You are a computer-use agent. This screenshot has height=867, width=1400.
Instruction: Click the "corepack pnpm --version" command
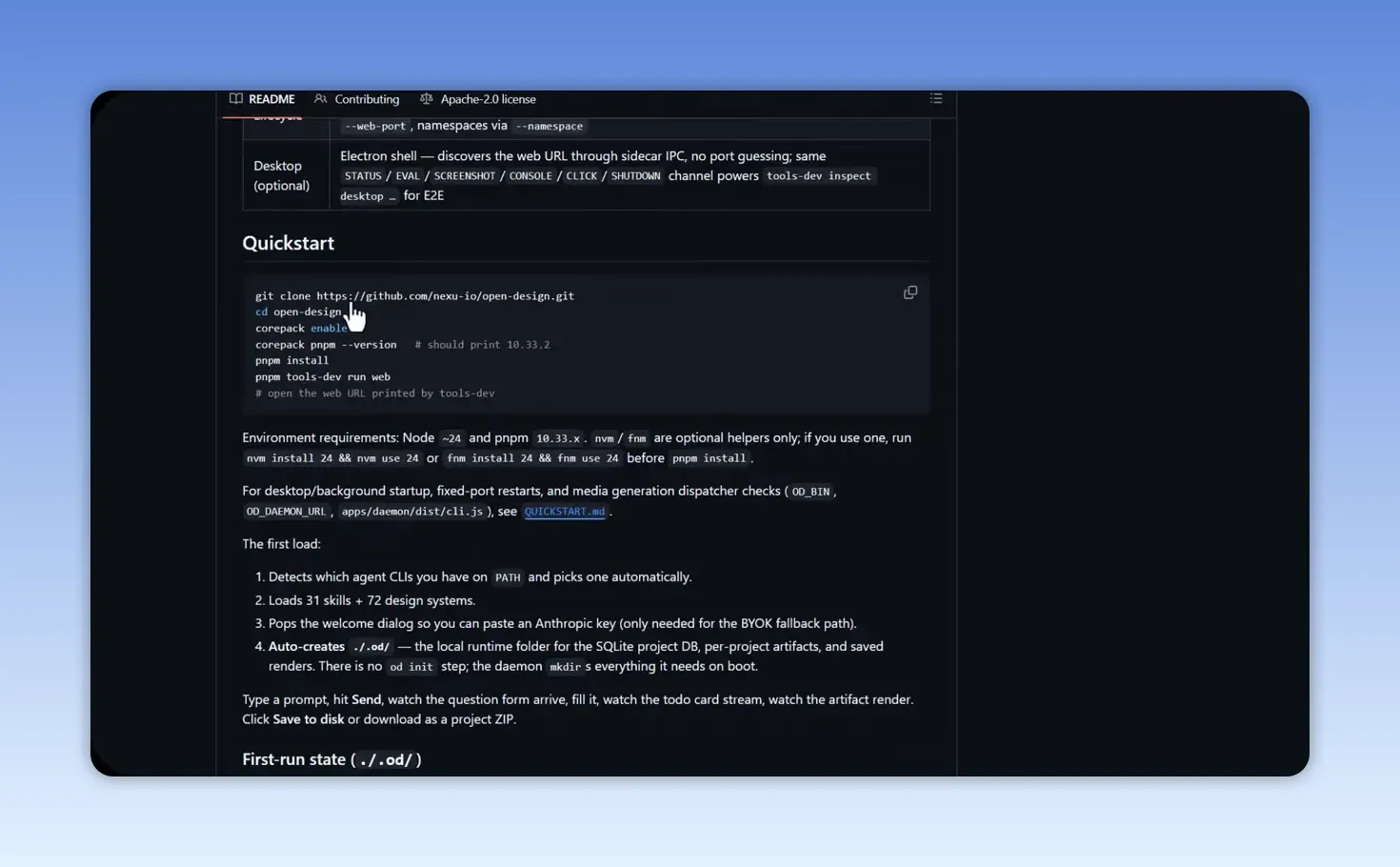coord(326,345)
